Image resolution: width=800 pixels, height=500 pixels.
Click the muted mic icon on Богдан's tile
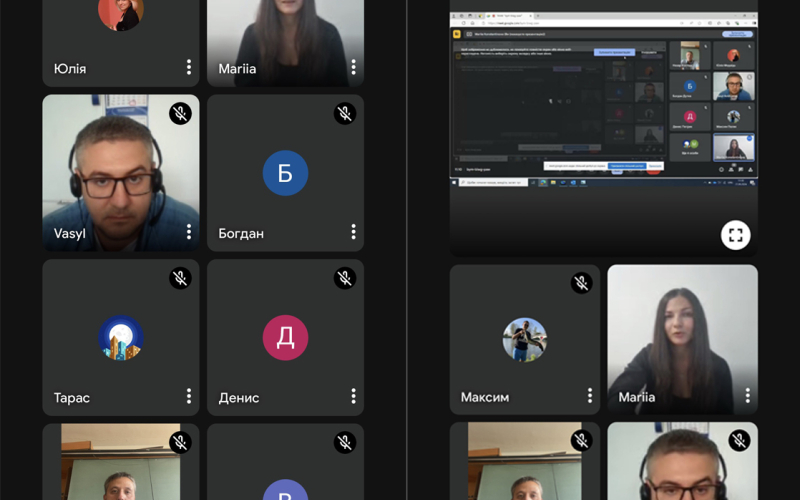(x=345, y=113)
